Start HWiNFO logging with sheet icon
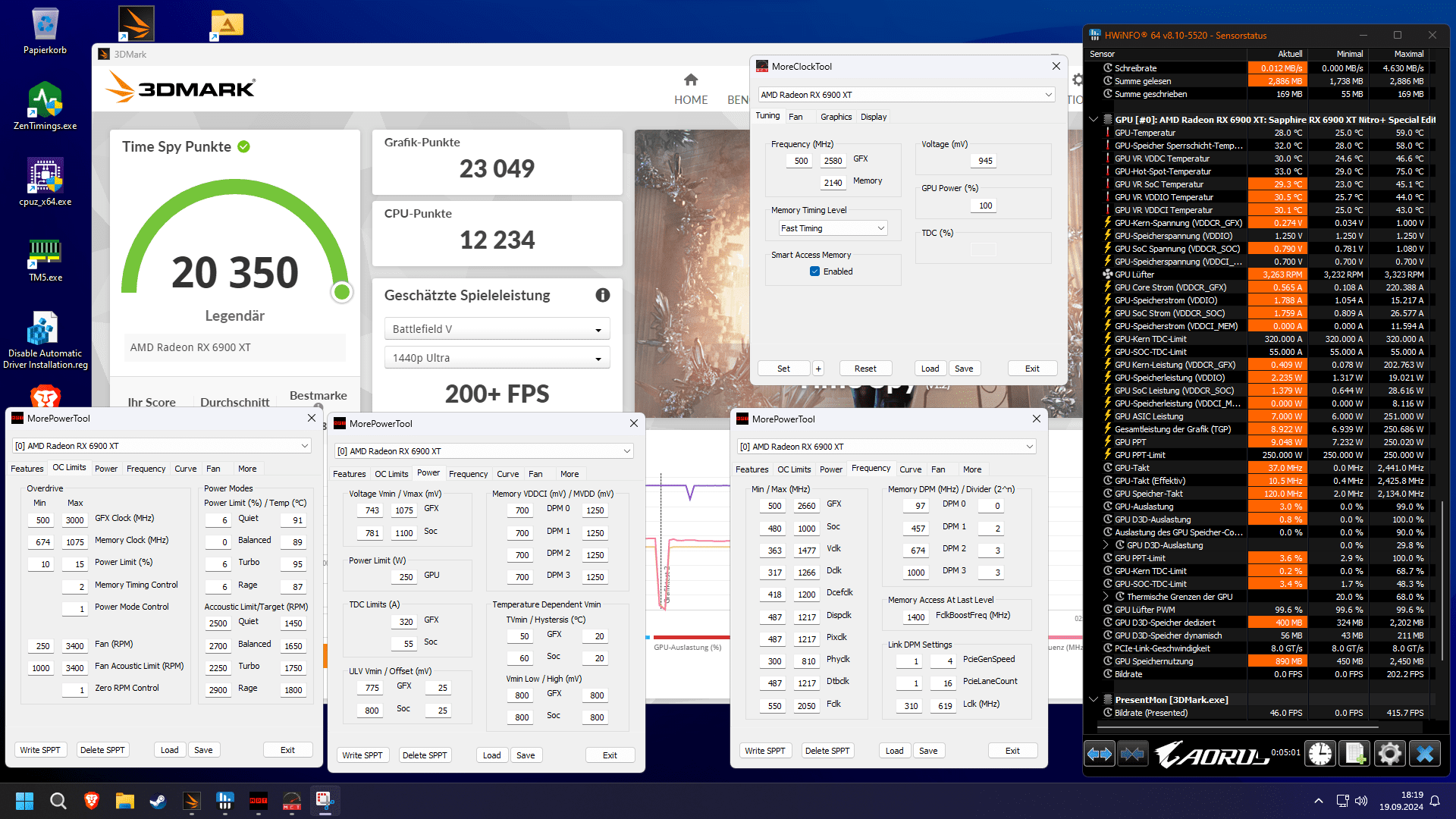The image size is (1456, 819). click(x=1355, y=754)
